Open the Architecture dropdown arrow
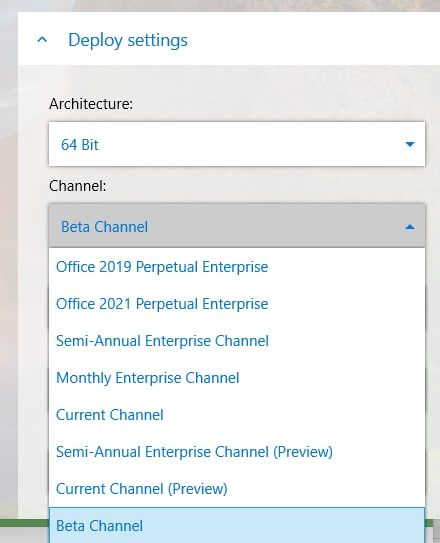The width and height of the screenshot is (440, 543). point(410,144)
